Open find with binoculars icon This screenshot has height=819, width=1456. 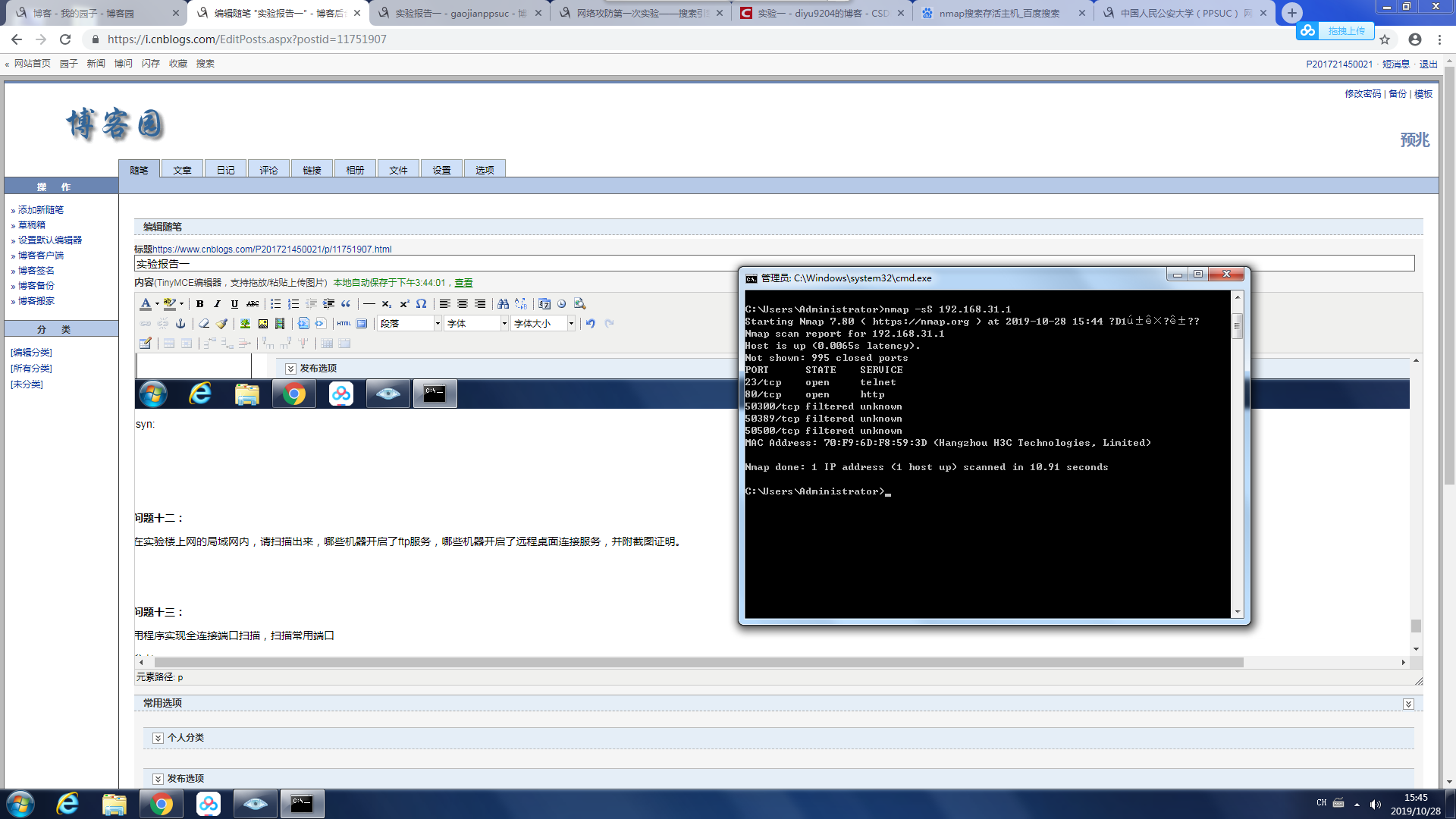[x=503, y=304]
